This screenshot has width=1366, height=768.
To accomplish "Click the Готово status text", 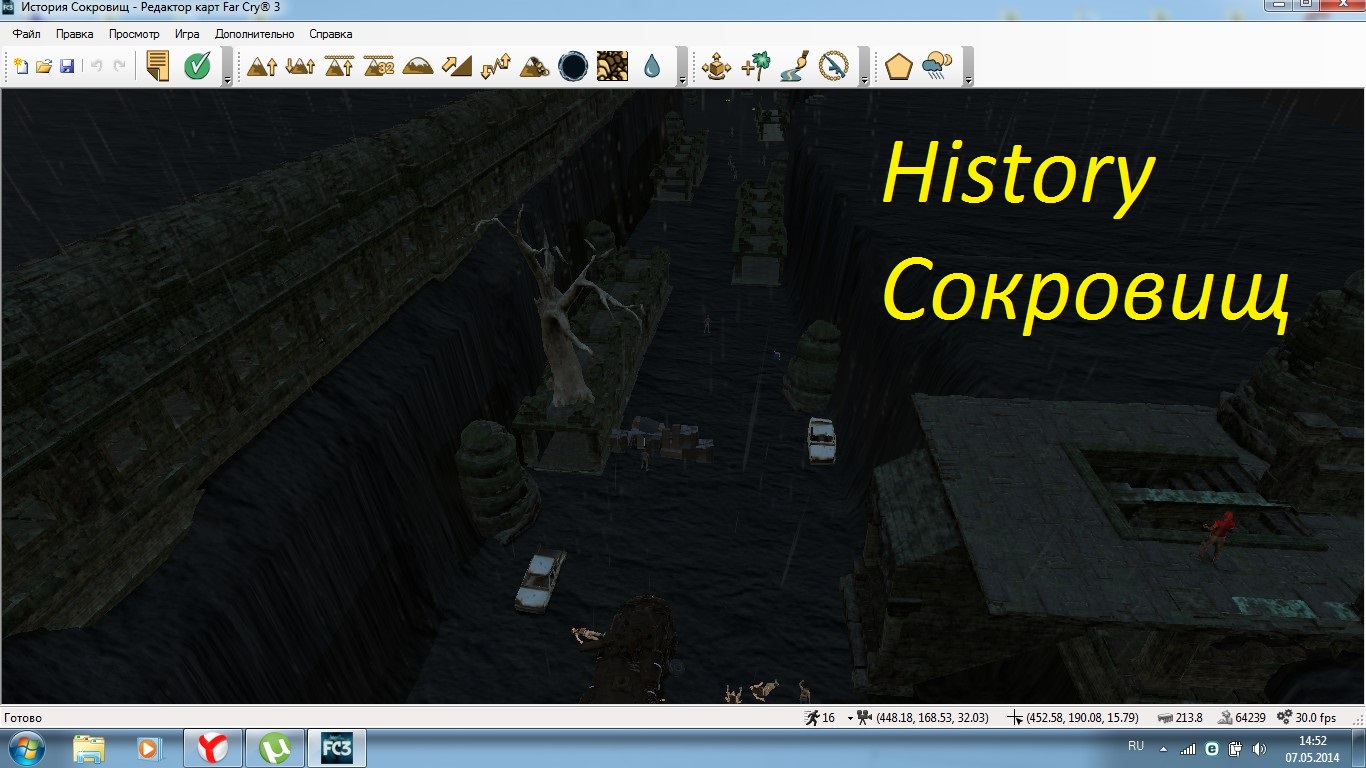I will click(x=23, y=718).
